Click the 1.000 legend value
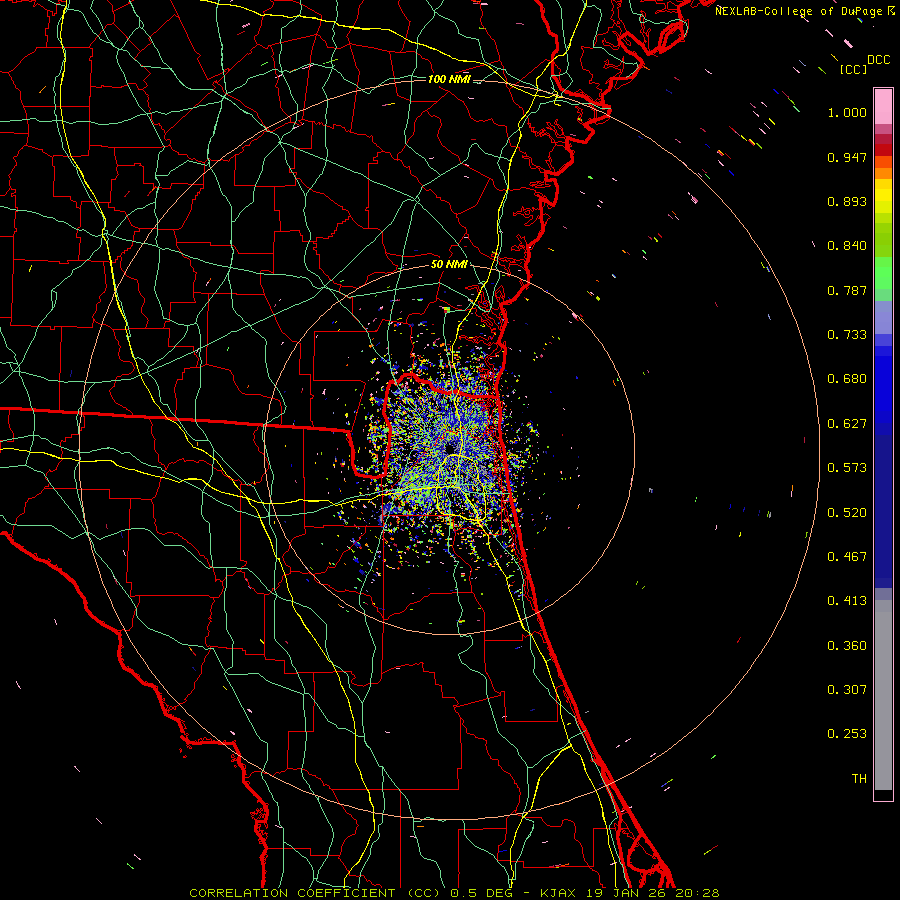Screen dimensions: 900x900 (847, 112)
